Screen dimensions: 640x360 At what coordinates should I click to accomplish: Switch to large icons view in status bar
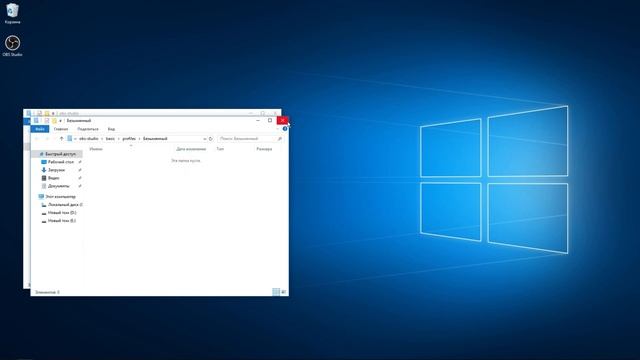[x=283, y=292]
